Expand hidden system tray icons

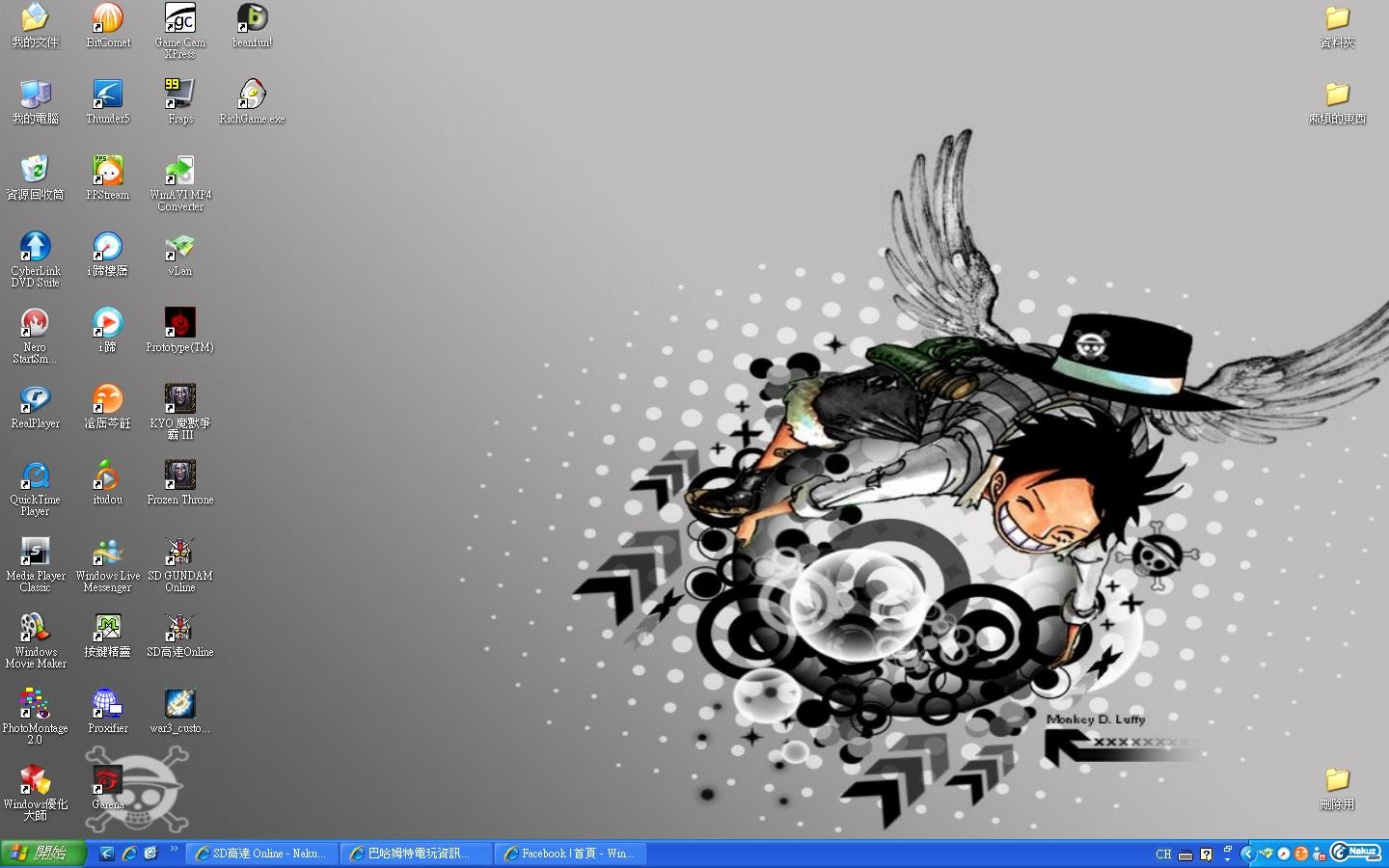pos(1247,854)
